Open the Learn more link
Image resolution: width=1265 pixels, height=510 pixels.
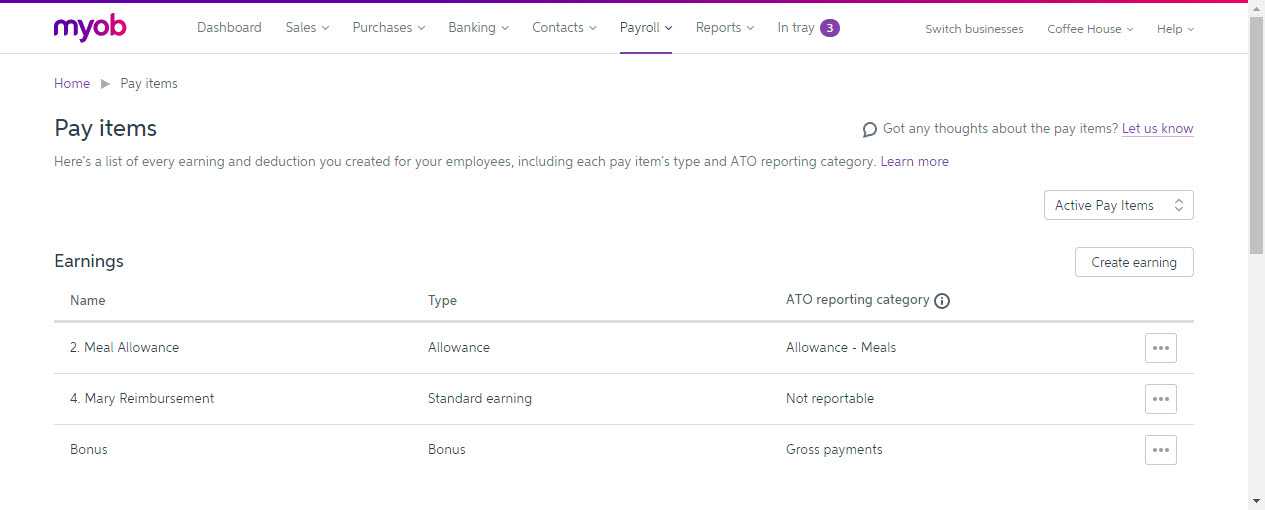[914, 161]
